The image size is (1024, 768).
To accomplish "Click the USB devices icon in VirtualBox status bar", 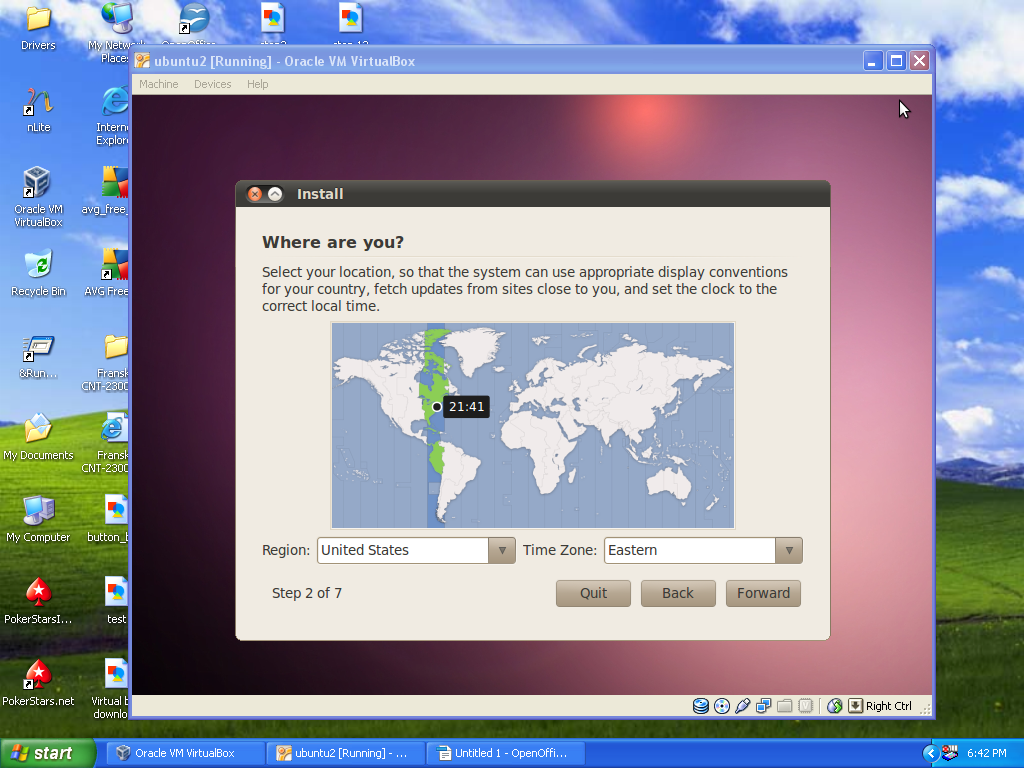I will [743, 706].
